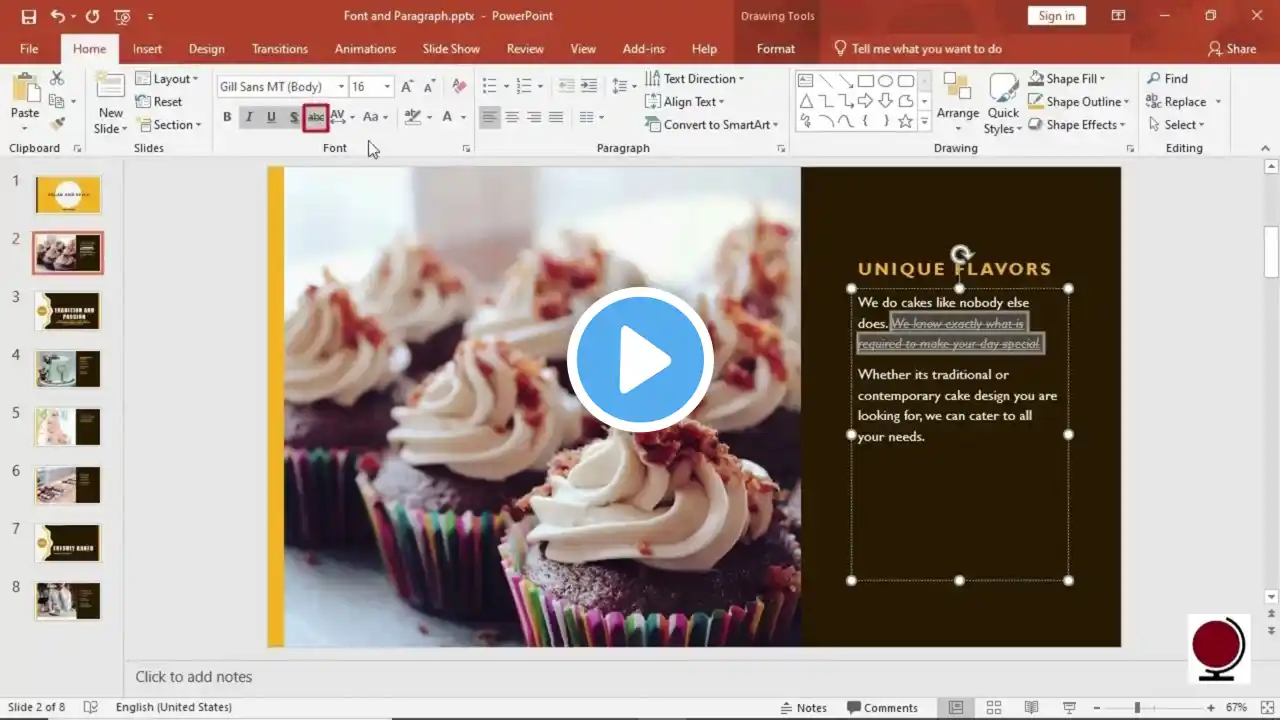
Task: Toggle Bold formatting
Action: [x=227, y=117]
